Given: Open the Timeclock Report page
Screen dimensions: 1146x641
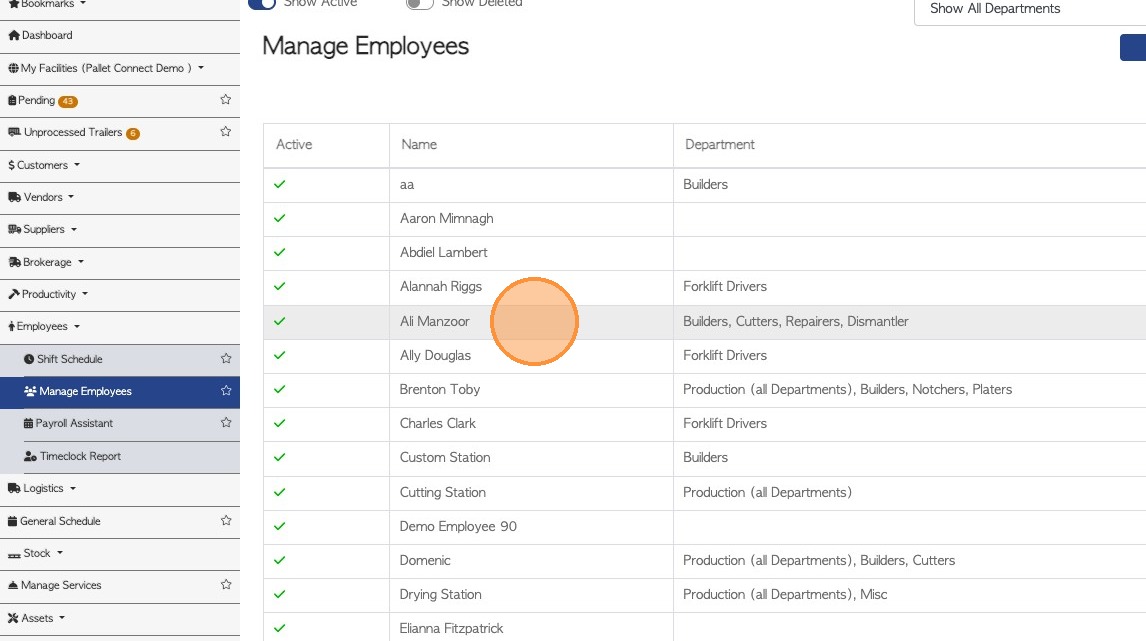Looking at the screenshot, I should 80,456.
